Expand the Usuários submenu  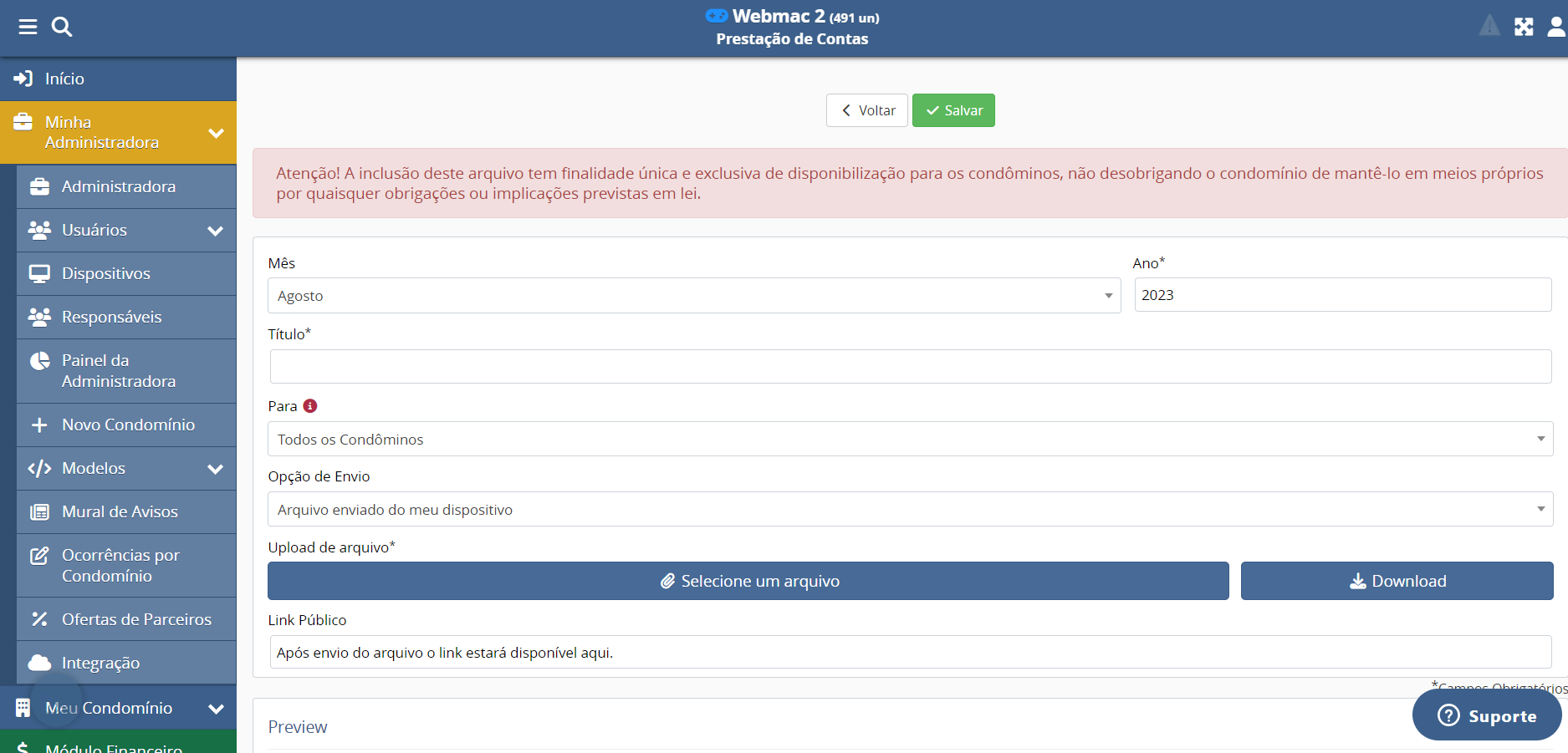(215, 231)
